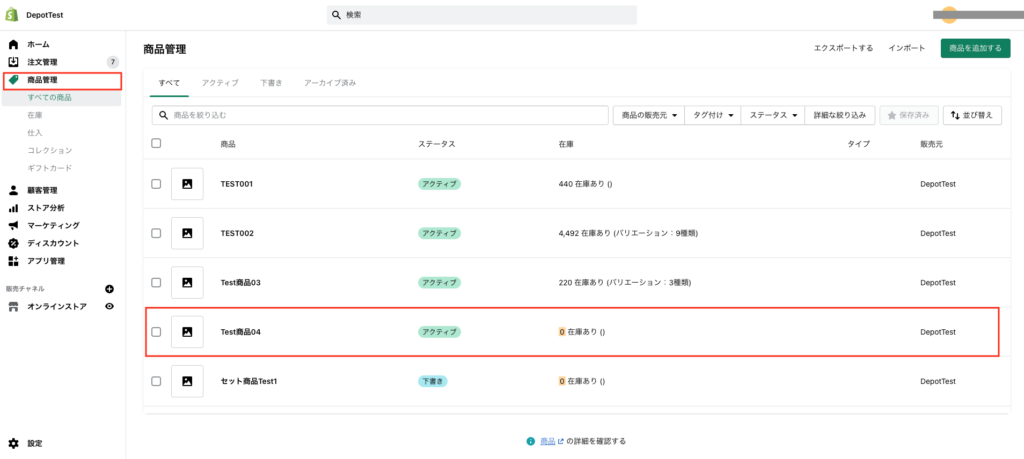This screenshot has width=1024, height=459.
Task: Open ホーム via the house icon
Action: [13, 45]
